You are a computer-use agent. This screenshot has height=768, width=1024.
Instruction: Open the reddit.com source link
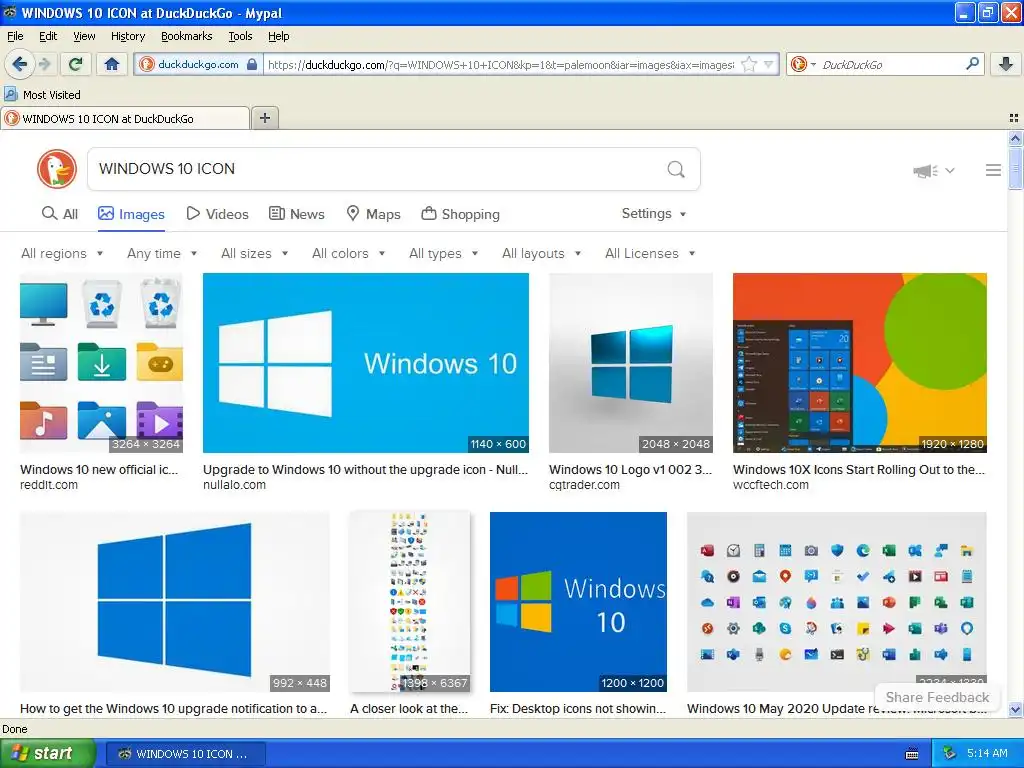(x=49, y=485)
